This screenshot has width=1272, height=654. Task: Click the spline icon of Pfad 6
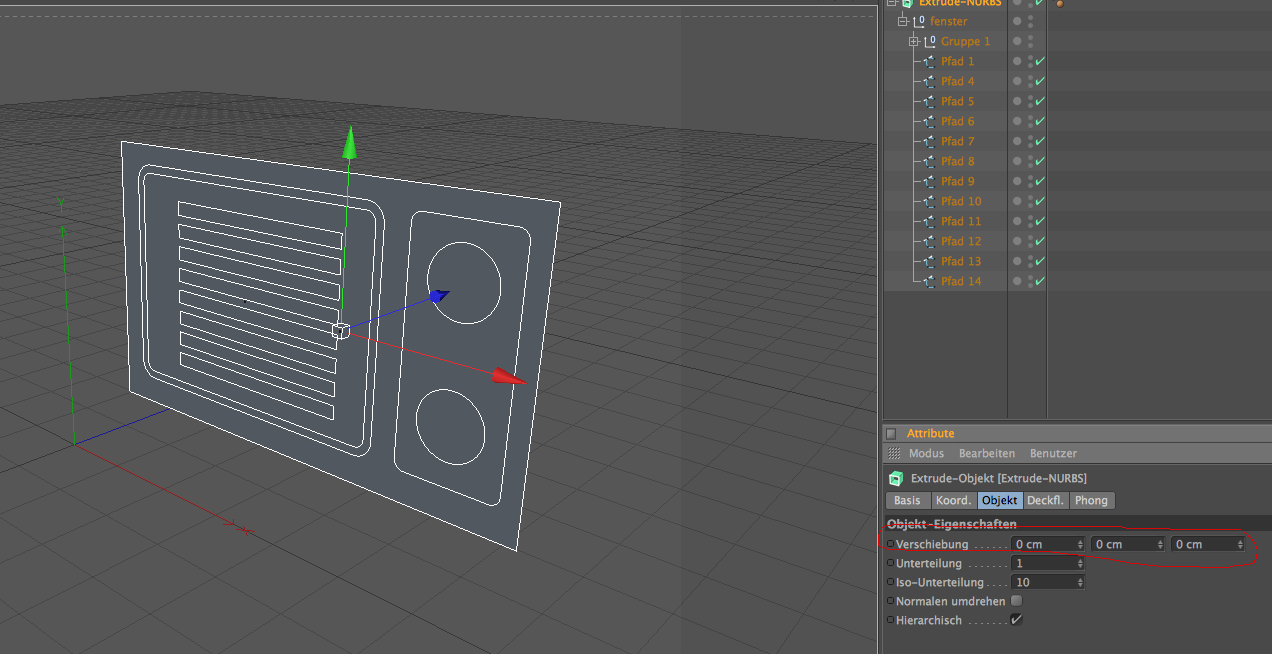point(929,121)
